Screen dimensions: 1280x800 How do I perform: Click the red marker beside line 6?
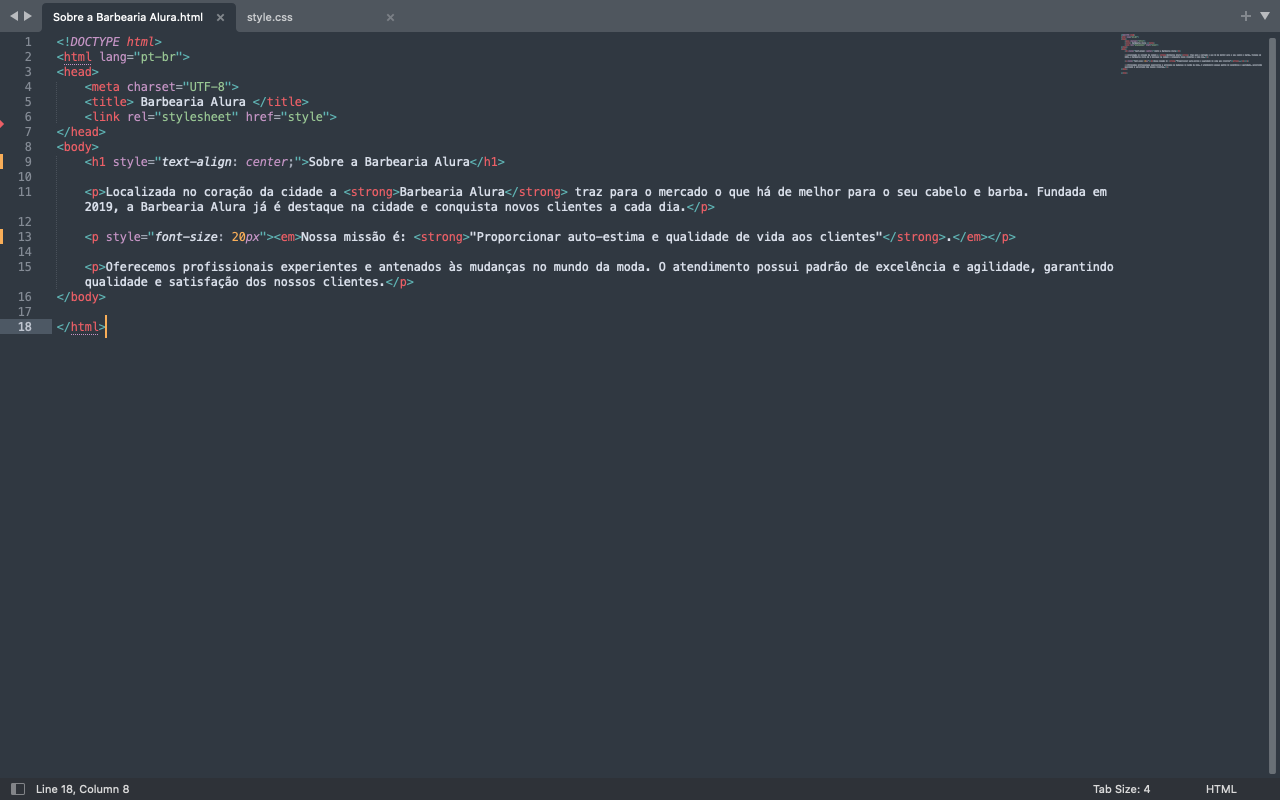pyautogui.click(x=2, y=124)
